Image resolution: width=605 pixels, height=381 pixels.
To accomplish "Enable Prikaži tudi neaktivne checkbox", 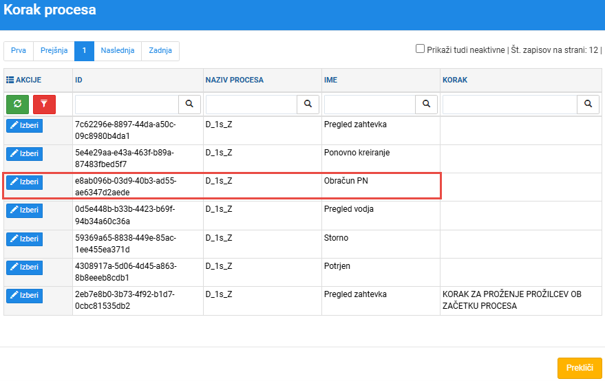I will pyautogui.click(x=420, y=49).
